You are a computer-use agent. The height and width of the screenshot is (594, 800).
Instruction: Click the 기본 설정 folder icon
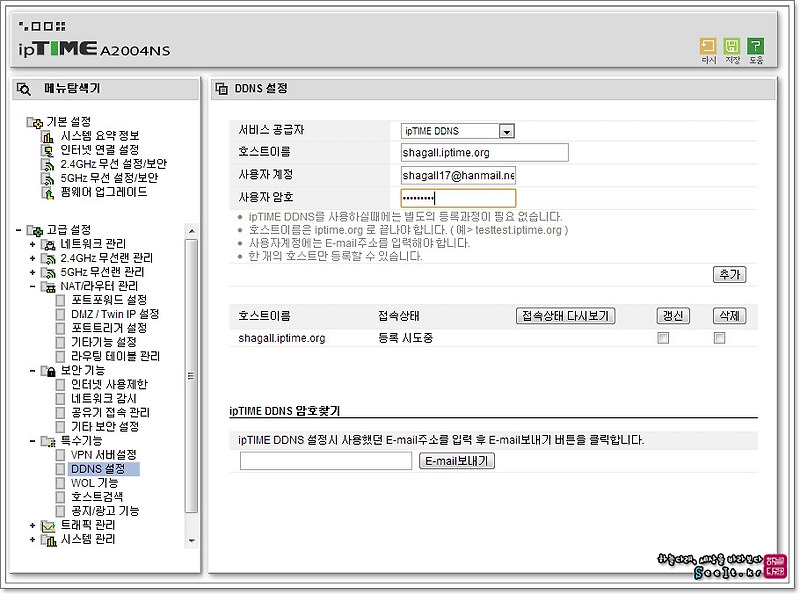point(35,122)
